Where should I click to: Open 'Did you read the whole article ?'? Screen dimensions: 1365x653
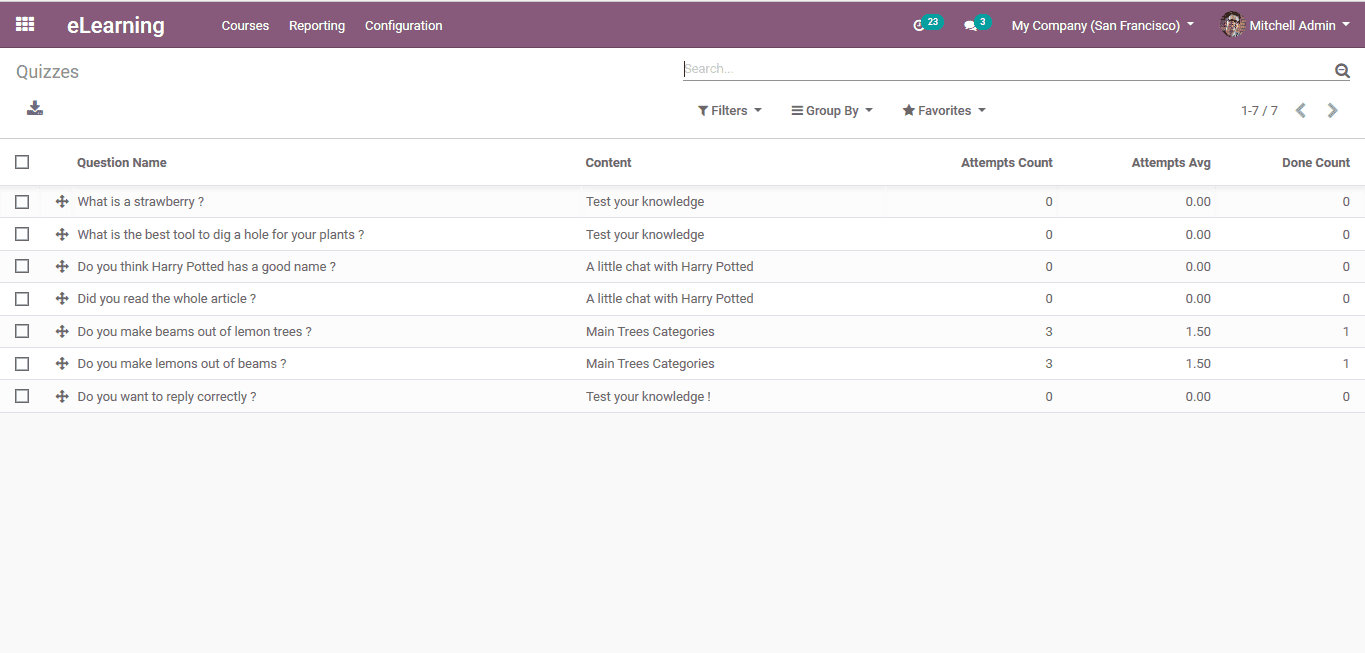(167, 299)
